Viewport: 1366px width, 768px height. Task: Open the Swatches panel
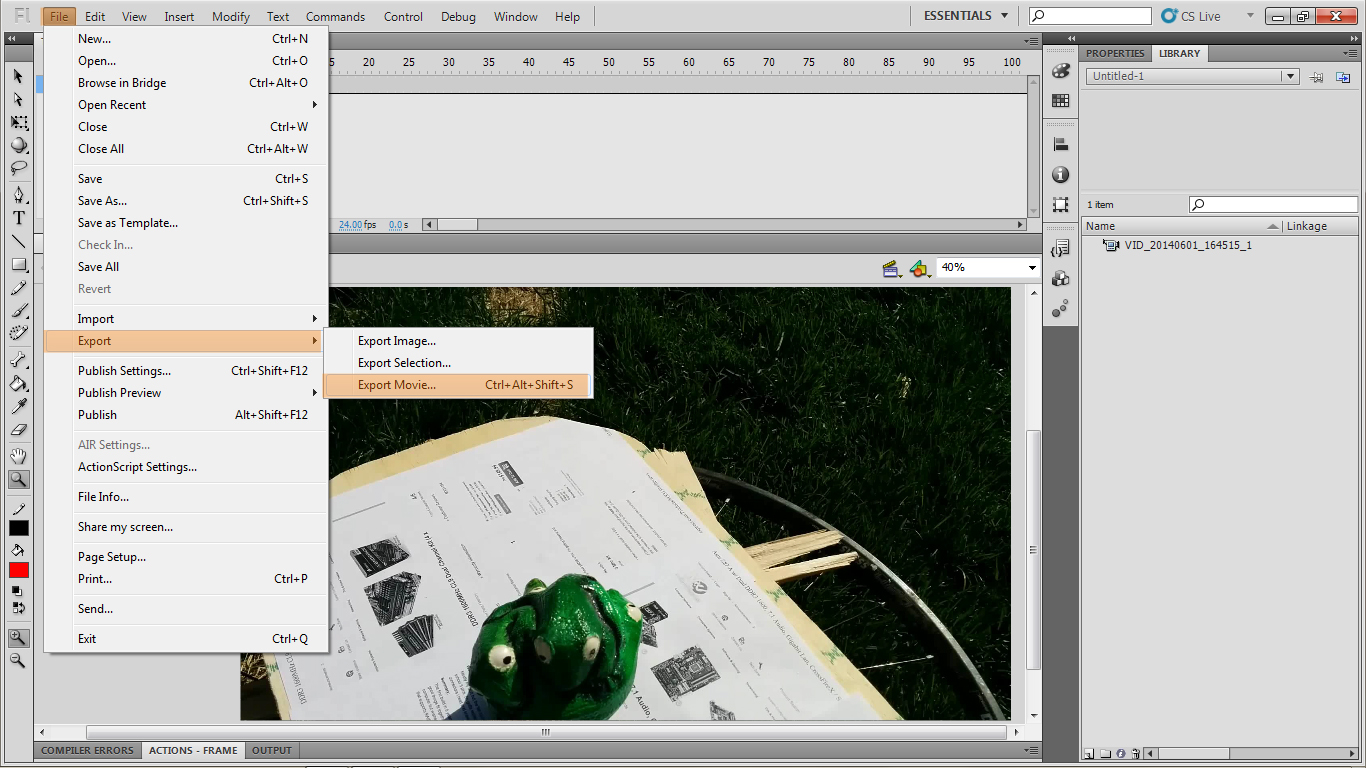click(x=1060, y=100)
